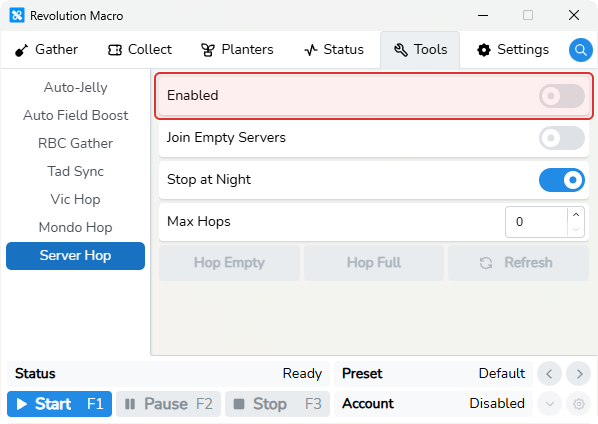The image size is (598, 424).
Task: Go to previous preset with left chevron
Action: (549, 374)
